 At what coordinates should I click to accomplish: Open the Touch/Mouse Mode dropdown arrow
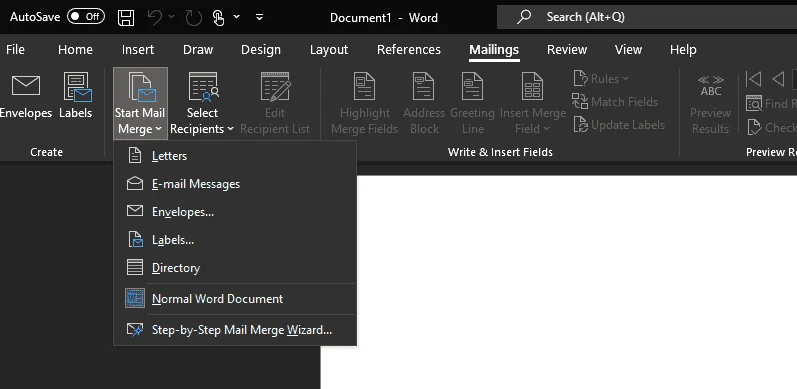[x=236, y=17]
